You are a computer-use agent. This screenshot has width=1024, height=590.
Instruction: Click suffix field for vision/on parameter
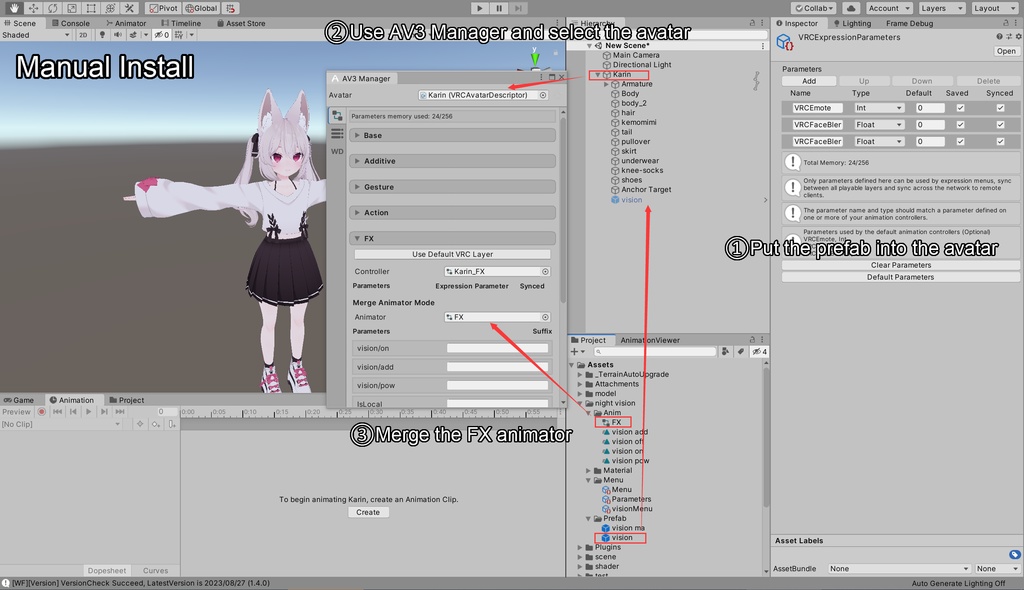click(497, 348)
